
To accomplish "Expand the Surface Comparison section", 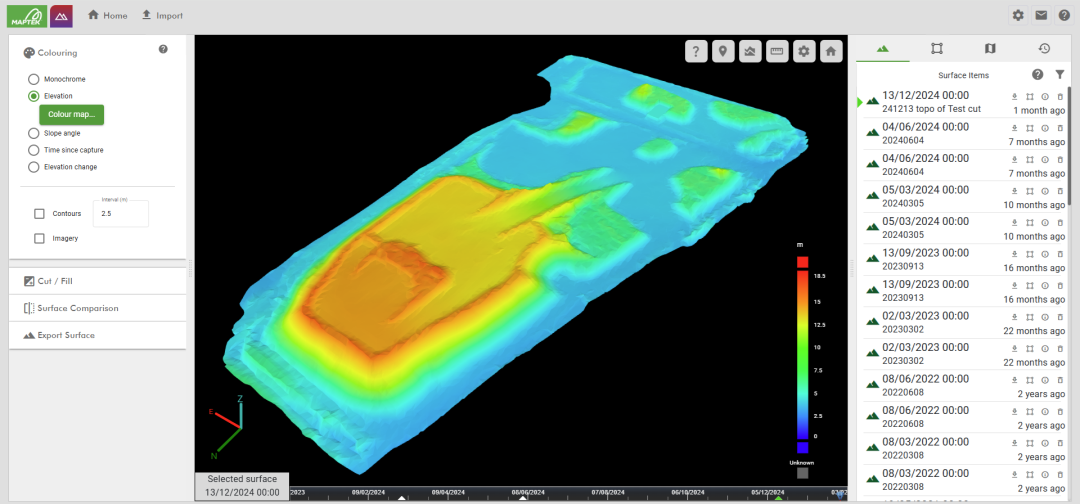I will point(97,308).
